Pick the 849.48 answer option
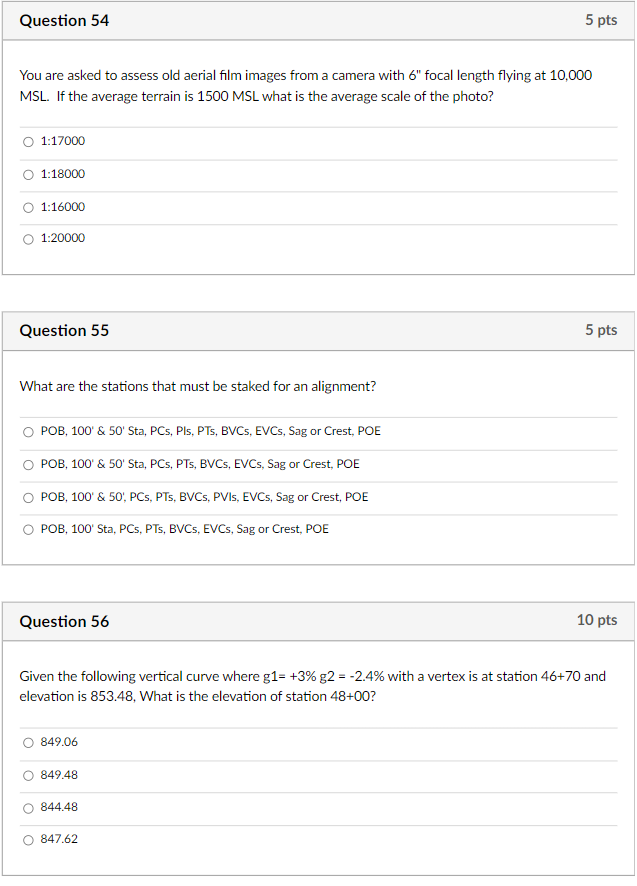Screen dimensions: 637x886 click(29, 775)
